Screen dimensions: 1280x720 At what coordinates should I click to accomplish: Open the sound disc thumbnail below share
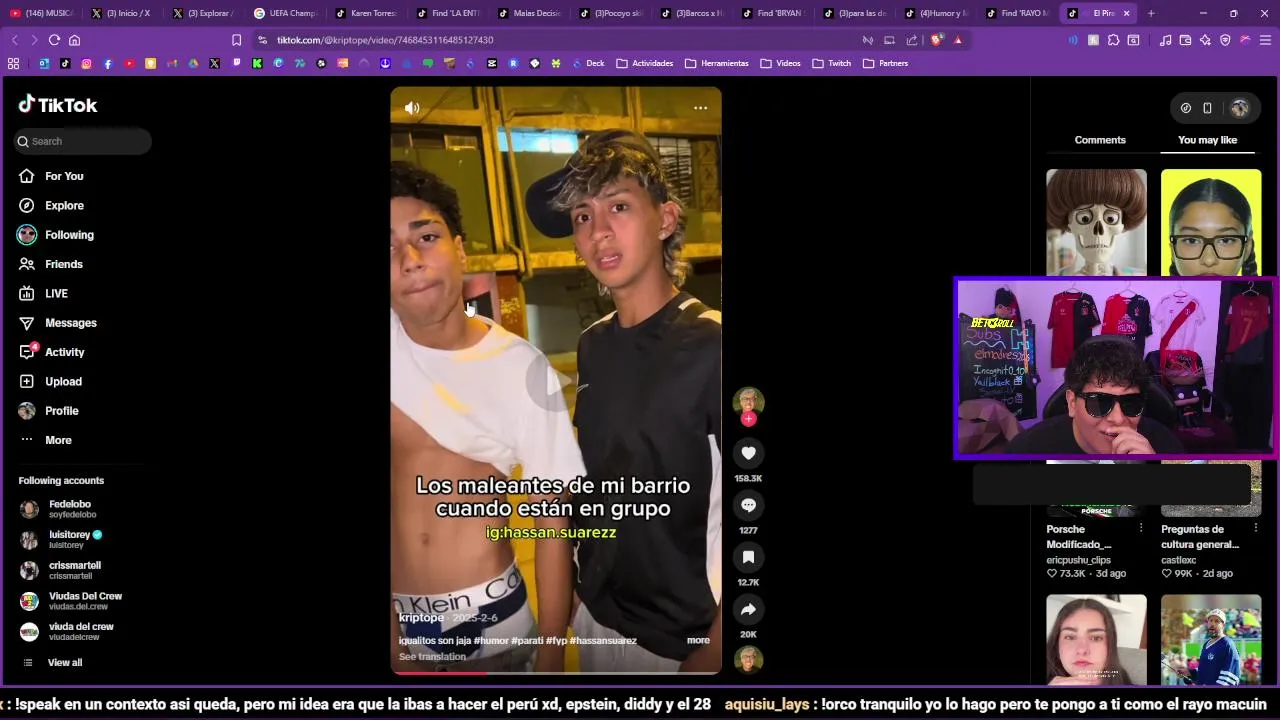(748, 660)
